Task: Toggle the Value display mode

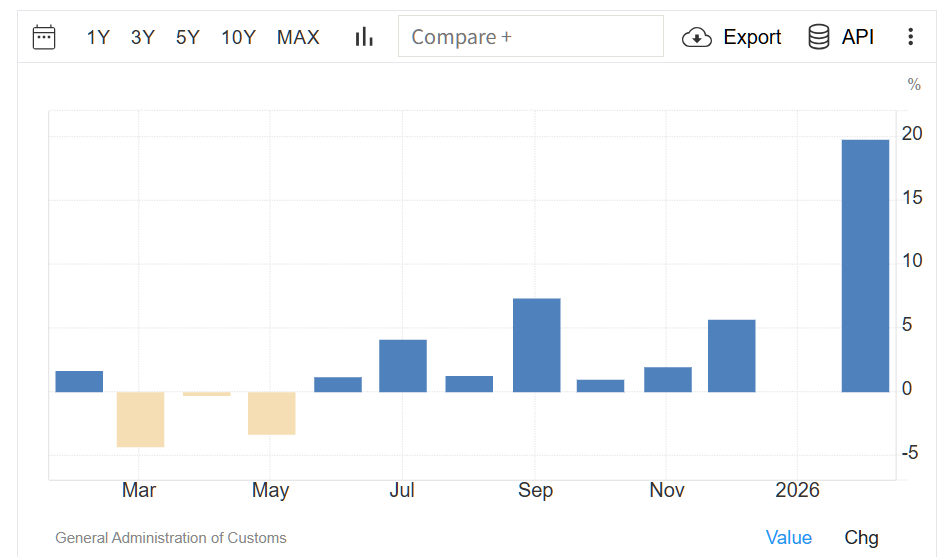Action: (x=789, y=537)
